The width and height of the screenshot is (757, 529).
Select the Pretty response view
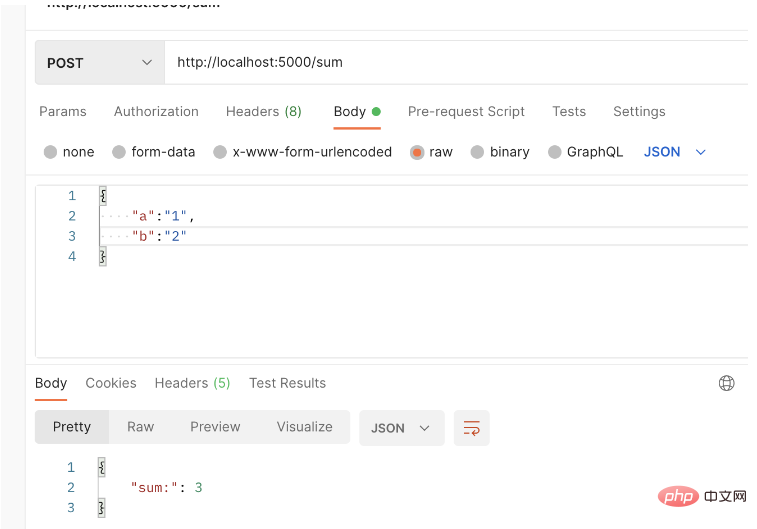click(72, 427)
